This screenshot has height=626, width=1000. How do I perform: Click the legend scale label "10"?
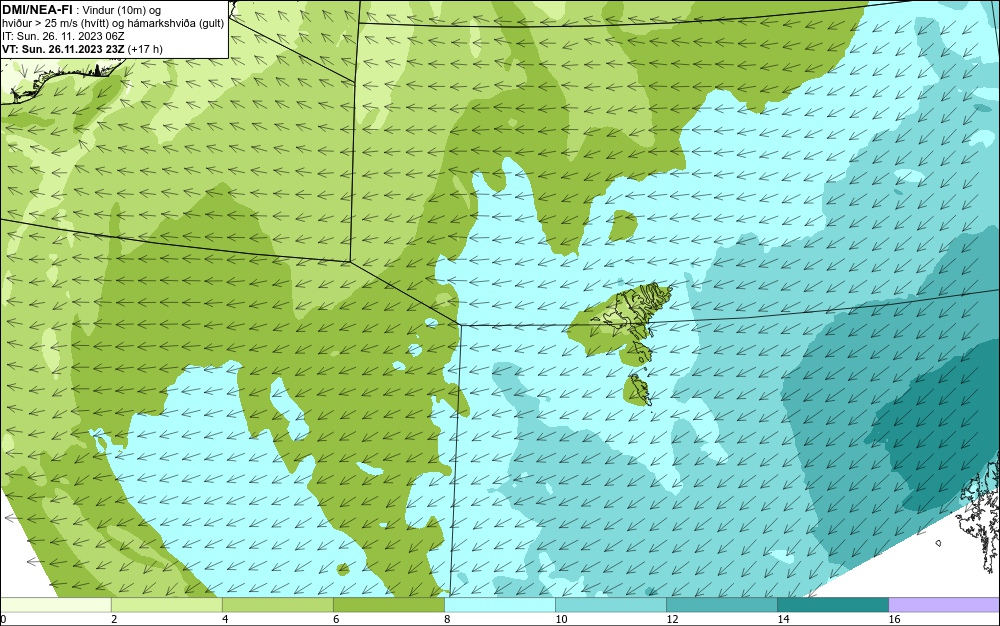(x=561, y=619)
